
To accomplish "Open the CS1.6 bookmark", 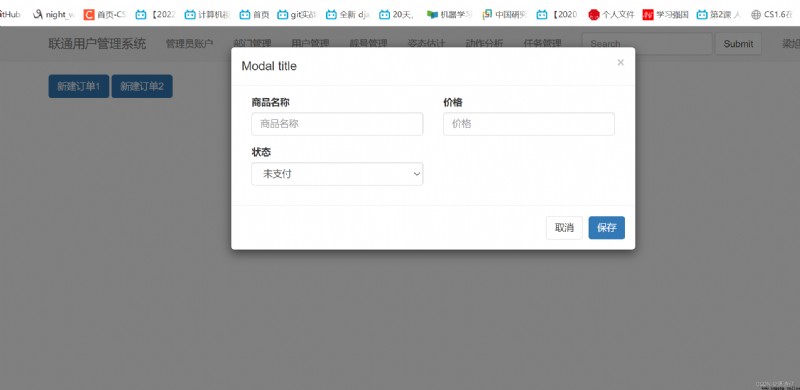I will point(771,14).
